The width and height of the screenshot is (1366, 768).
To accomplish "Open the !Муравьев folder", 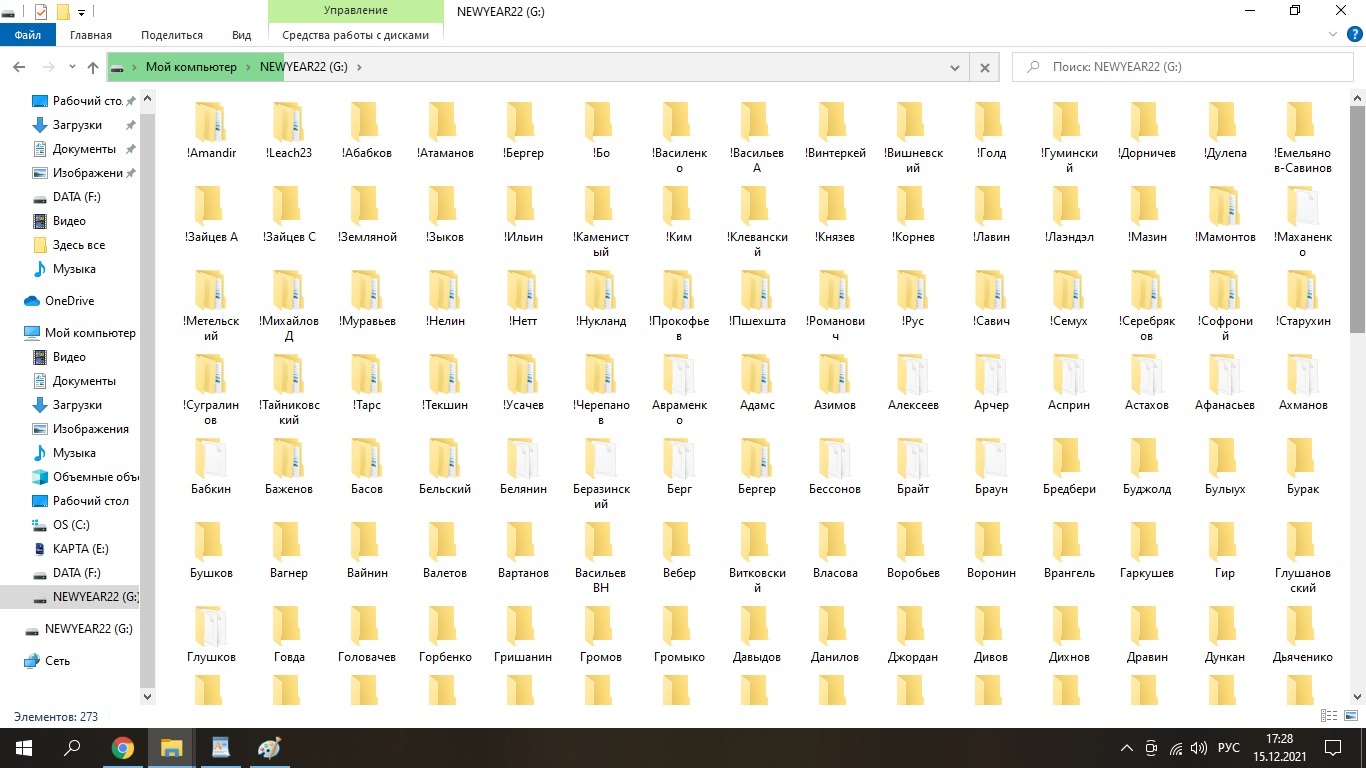I will 367,298.
